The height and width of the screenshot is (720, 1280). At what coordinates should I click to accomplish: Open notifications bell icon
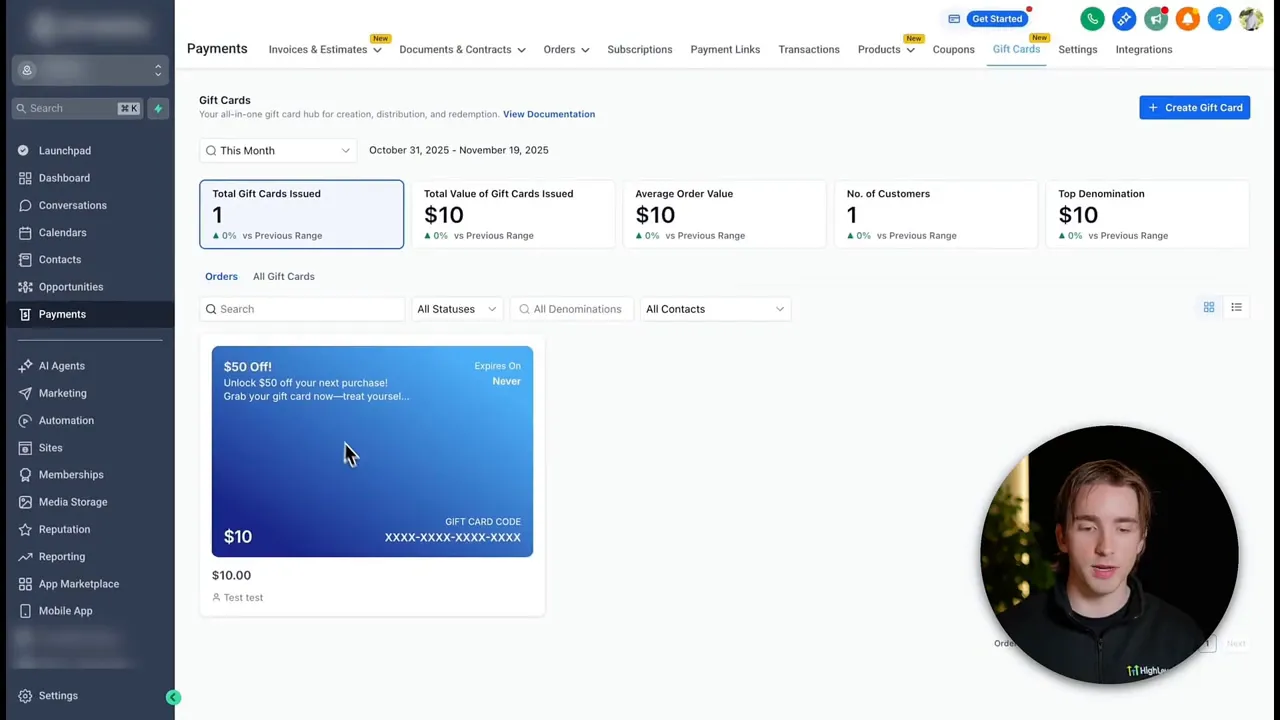[x=1188, y=18]
